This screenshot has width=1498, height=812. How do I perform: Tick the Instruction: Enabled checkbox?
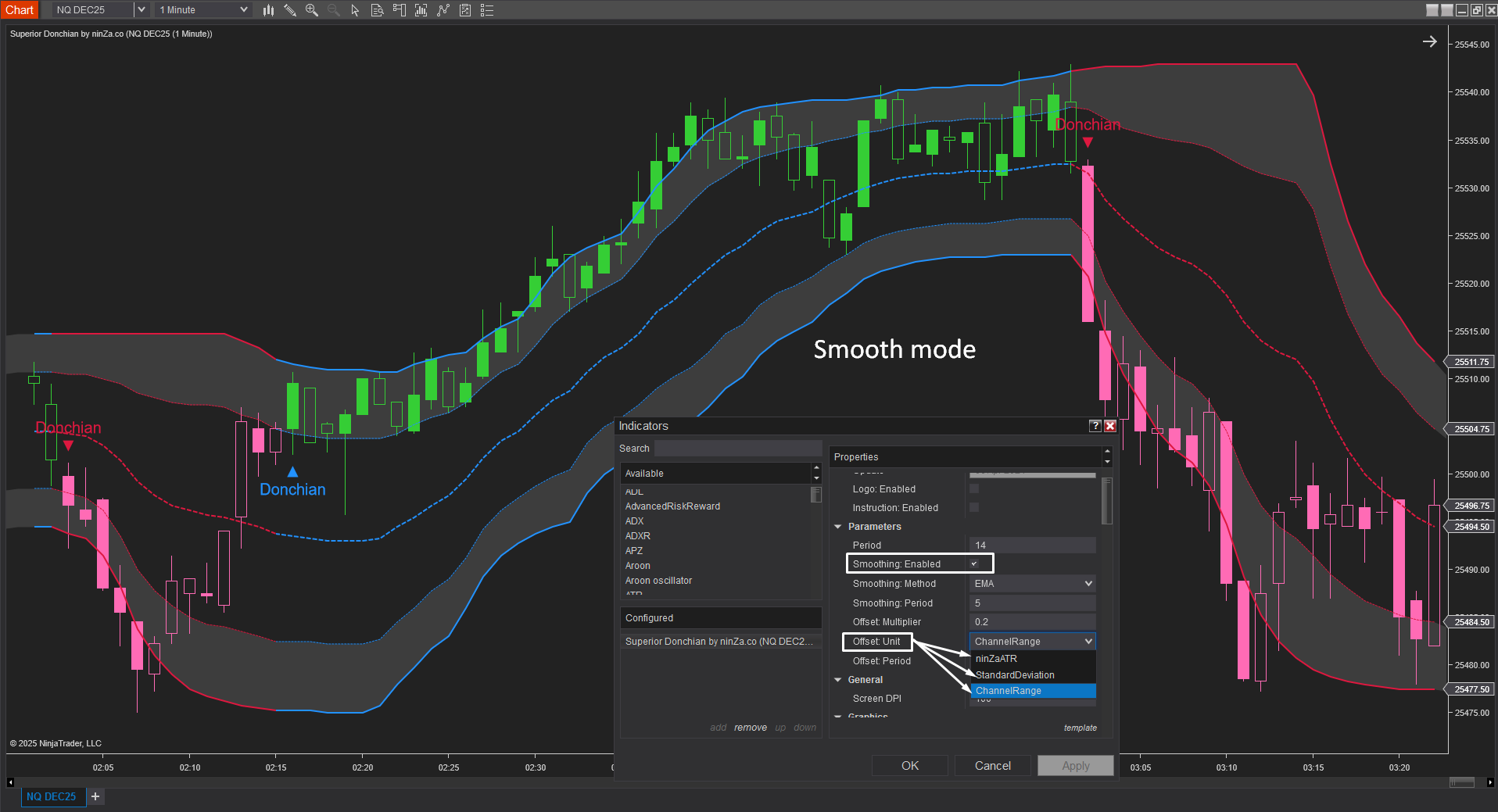(x=974, y=507)
